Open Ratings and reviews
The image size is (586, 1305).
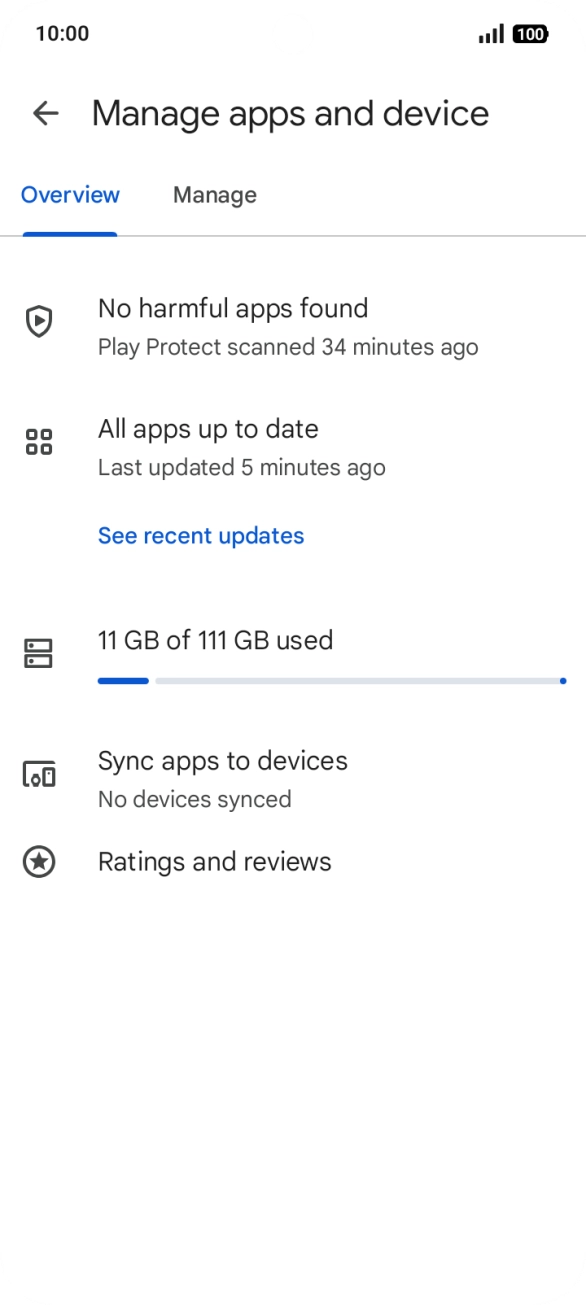(293, 862)
